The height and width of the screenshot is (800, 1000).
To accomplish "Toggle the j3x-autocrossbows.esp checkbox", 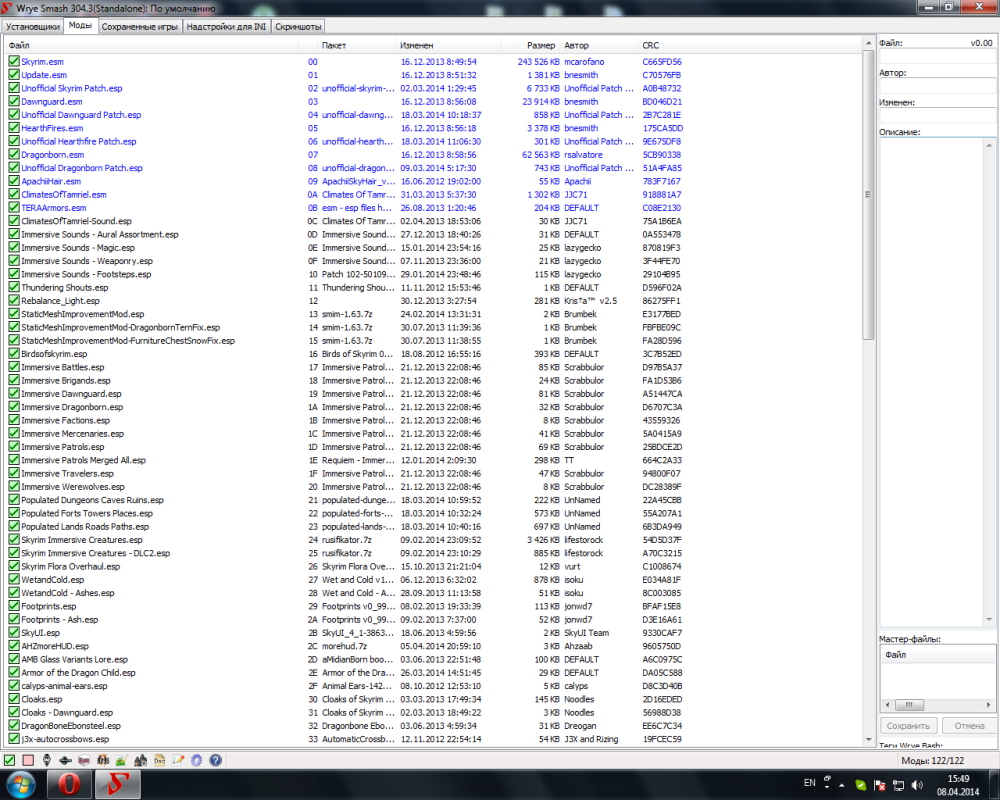I will click(13, 739).
